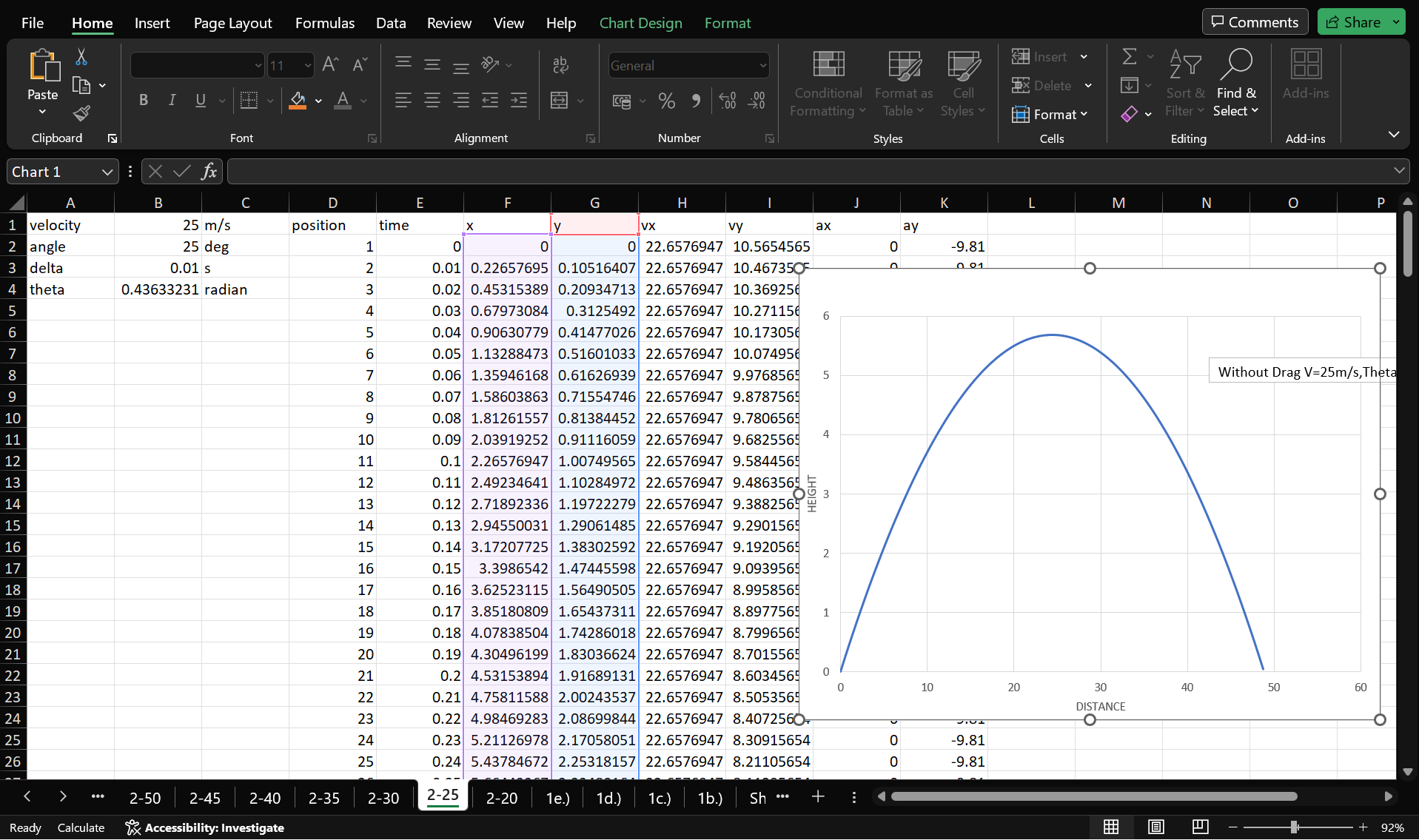
Task: Open the Comments button
Action: 1254,22
